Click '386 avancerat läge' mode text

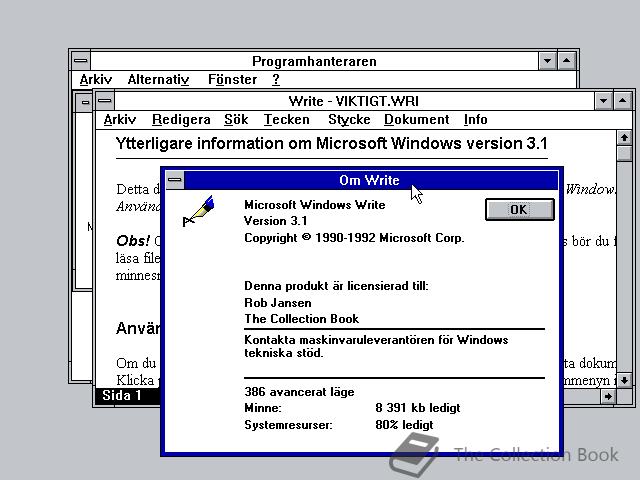coord(299,392)
